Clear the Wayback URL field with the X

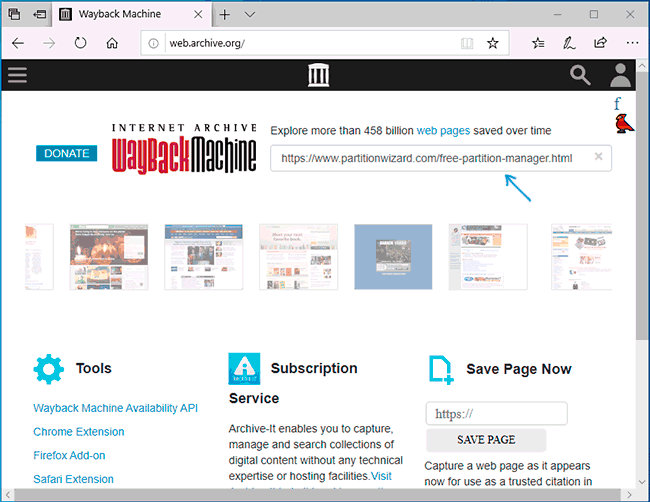pyautogui.click(x=598, y=156)
